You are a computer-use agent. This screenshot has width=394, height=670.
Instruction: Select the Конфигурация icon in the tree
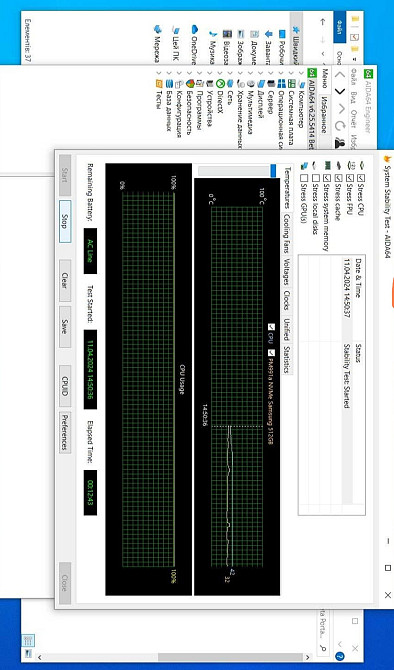(x=179, y=83)
